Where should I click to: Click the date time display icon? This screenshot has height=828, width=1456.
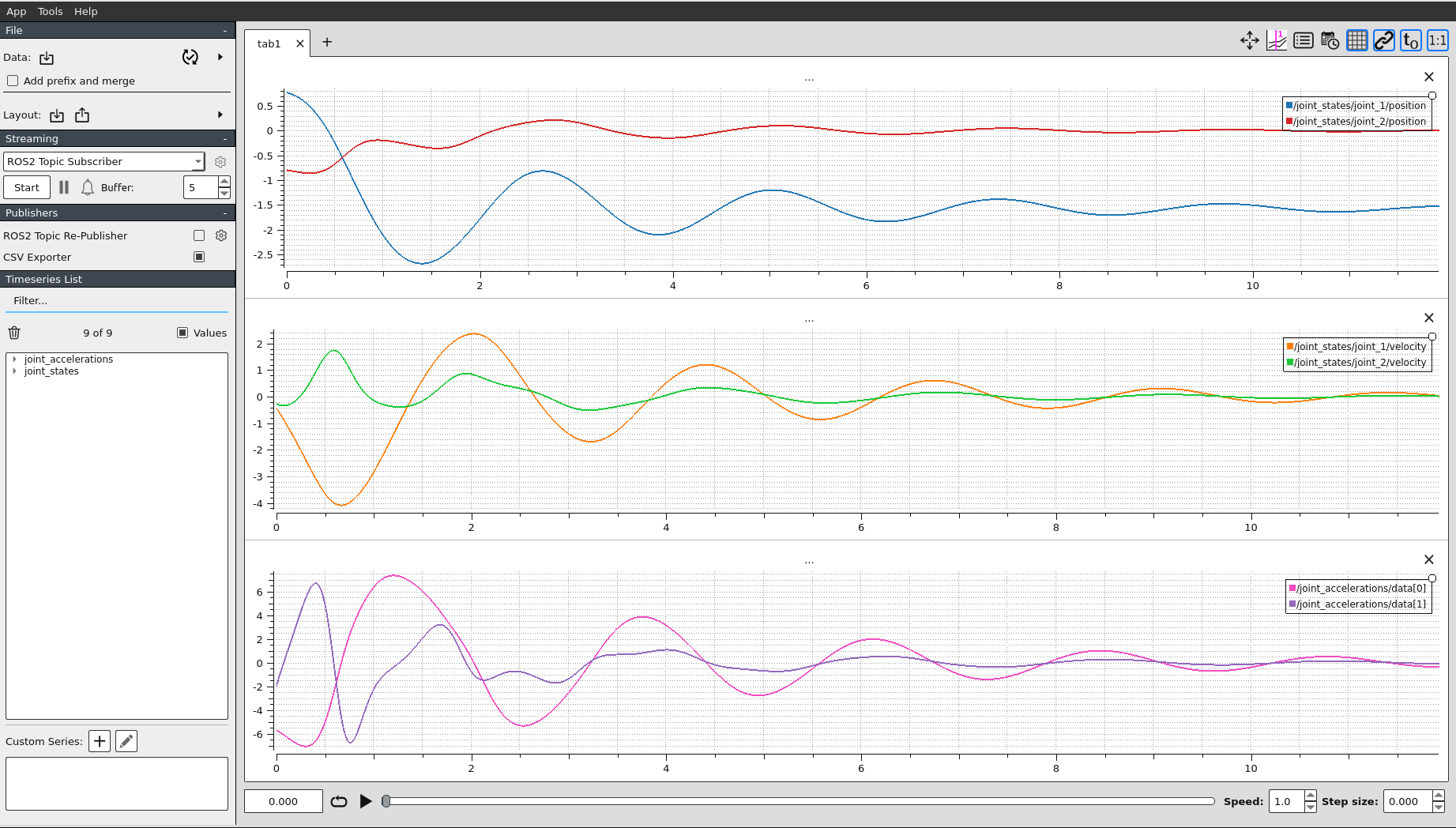pos(1330,40)
